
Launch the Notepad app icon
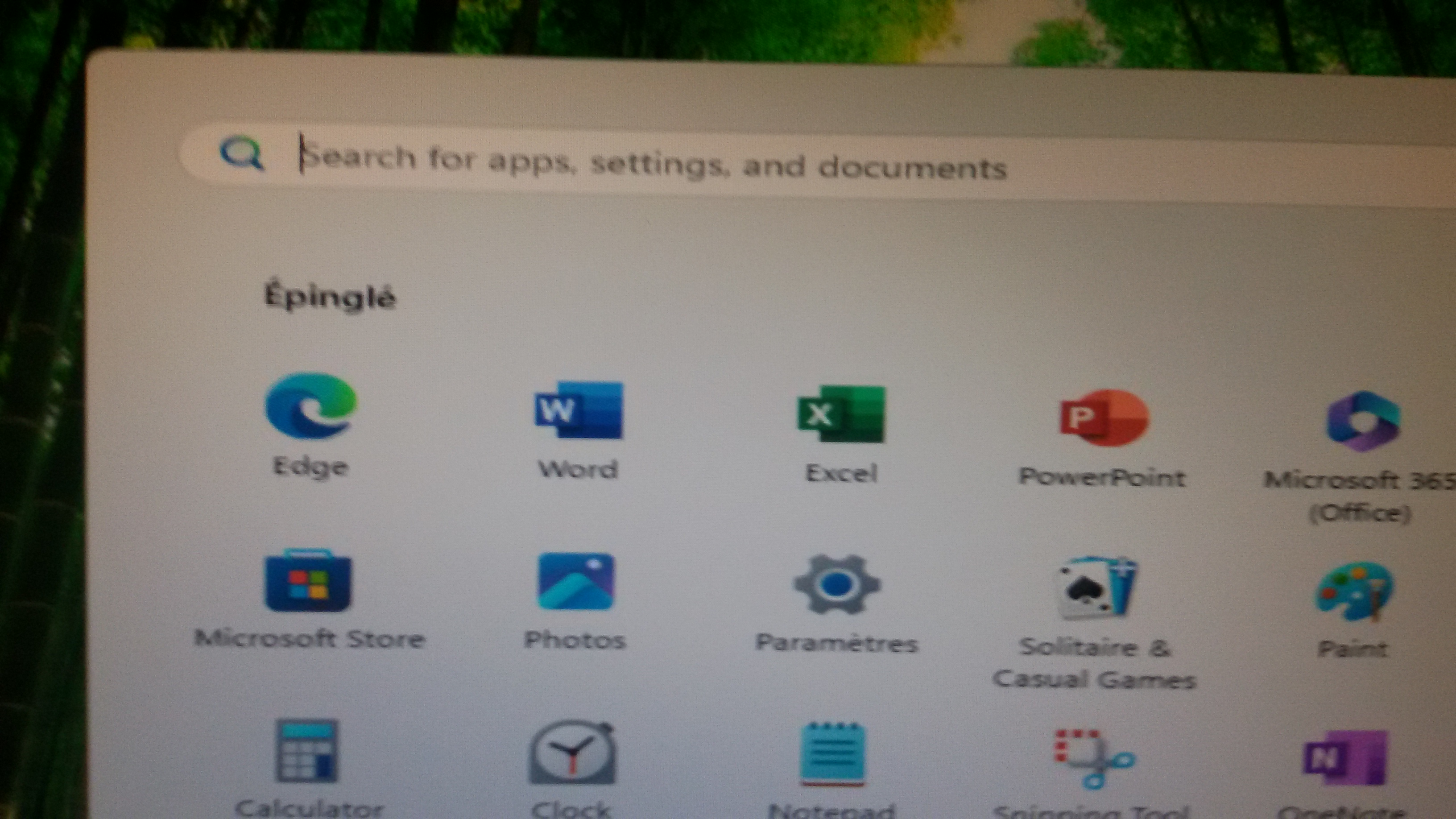tap(833, 755)
